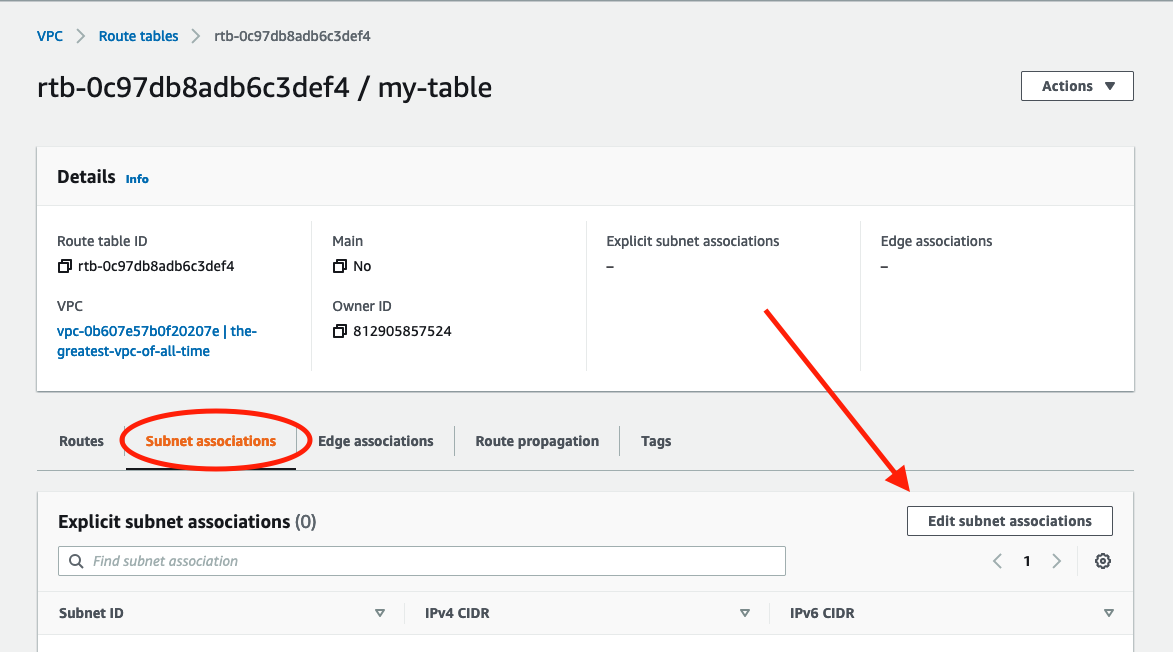
Task: Open the Actions dropdown menu
Action: pyautogui.click(x=1077, y=86)
